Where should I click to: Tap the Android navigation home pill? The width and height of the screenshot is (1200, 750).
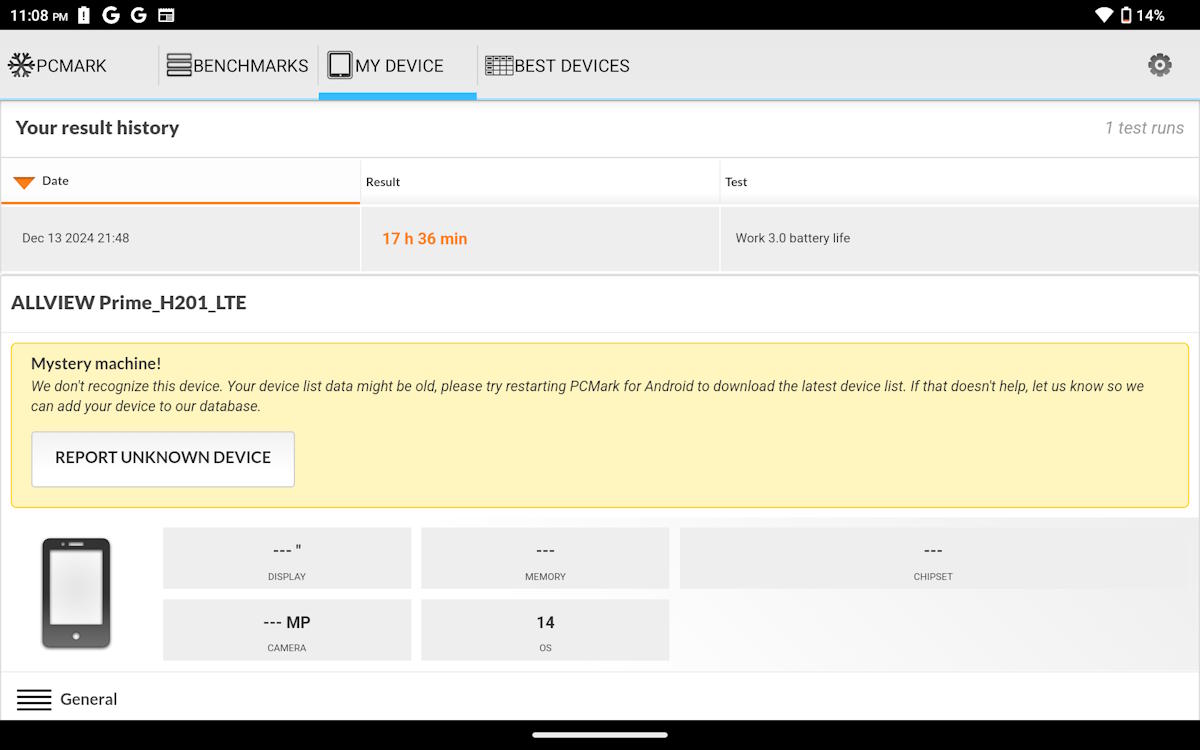600,735
